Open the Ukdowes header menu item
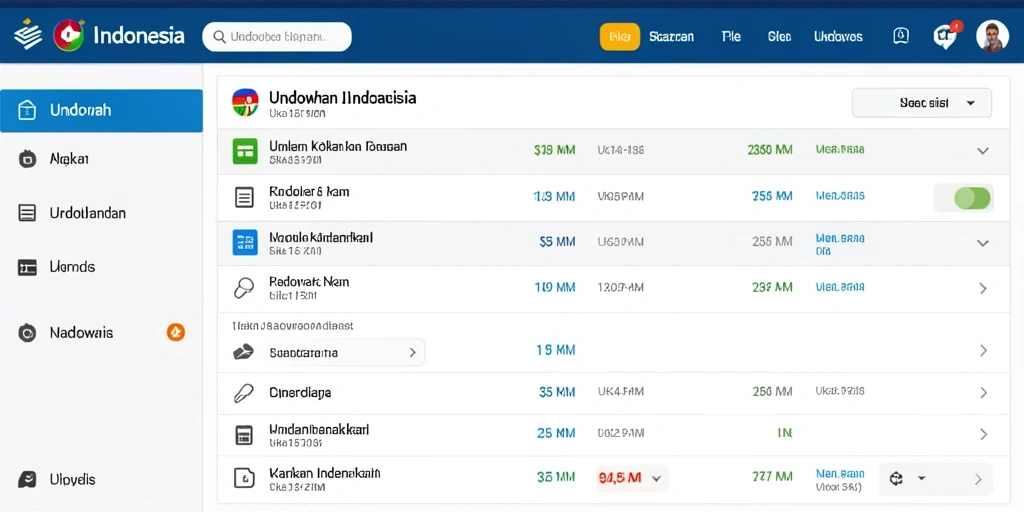 click(x=838, y=37)
